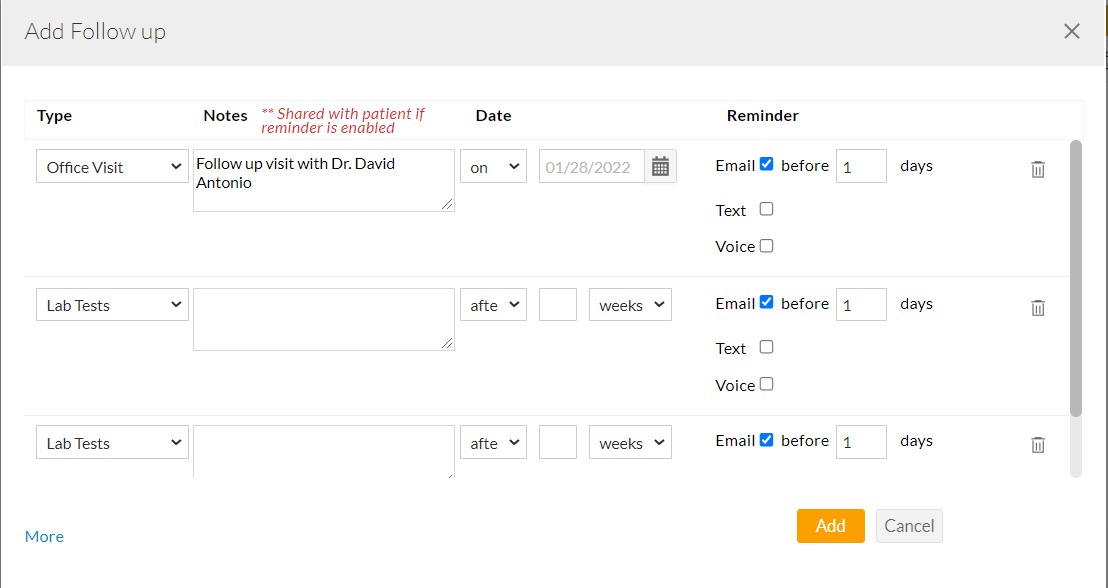This screenshot has width=1108, height=588.
Task: Uncheck Email reminder for Office Visit
Action: (x=767, y=164)
